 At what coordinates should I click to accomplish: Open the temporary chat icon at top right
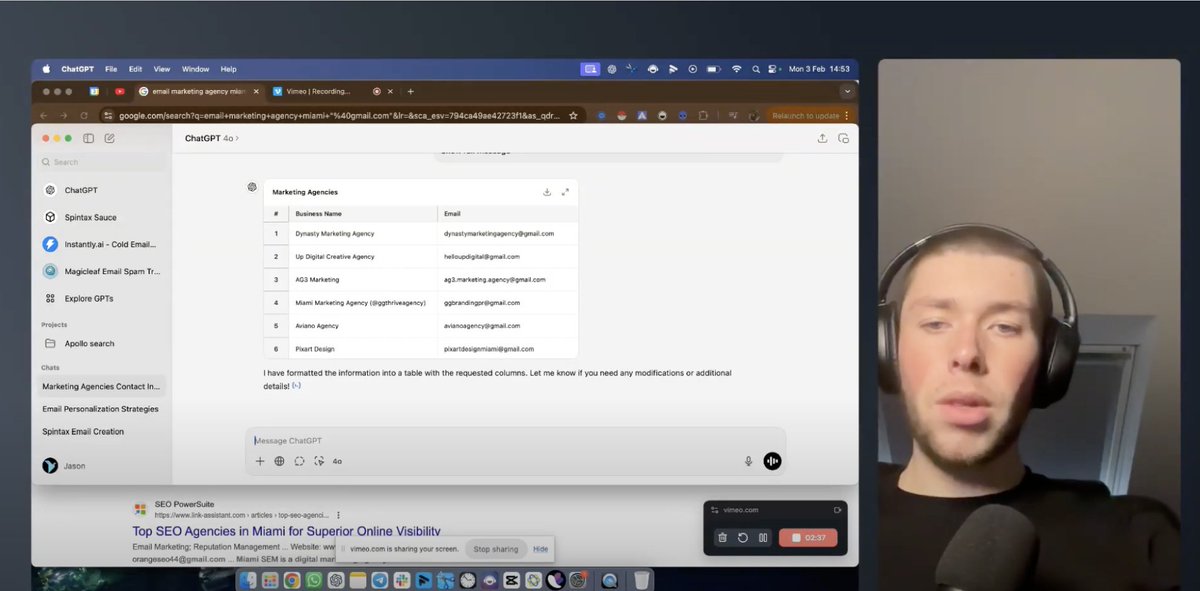click(x=843, y=138)
